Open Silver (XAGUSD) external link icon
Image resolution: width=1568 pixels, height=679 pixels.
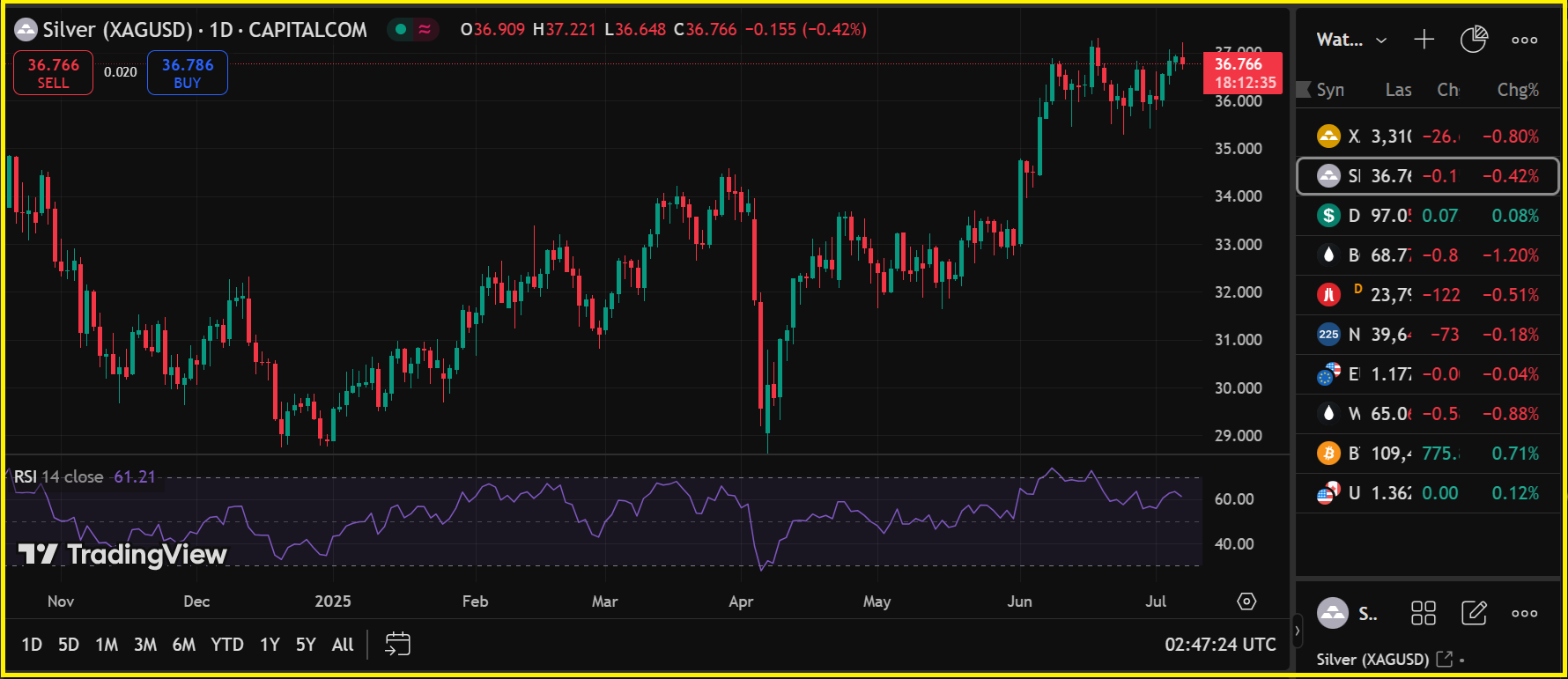(x=1444, y=659)
